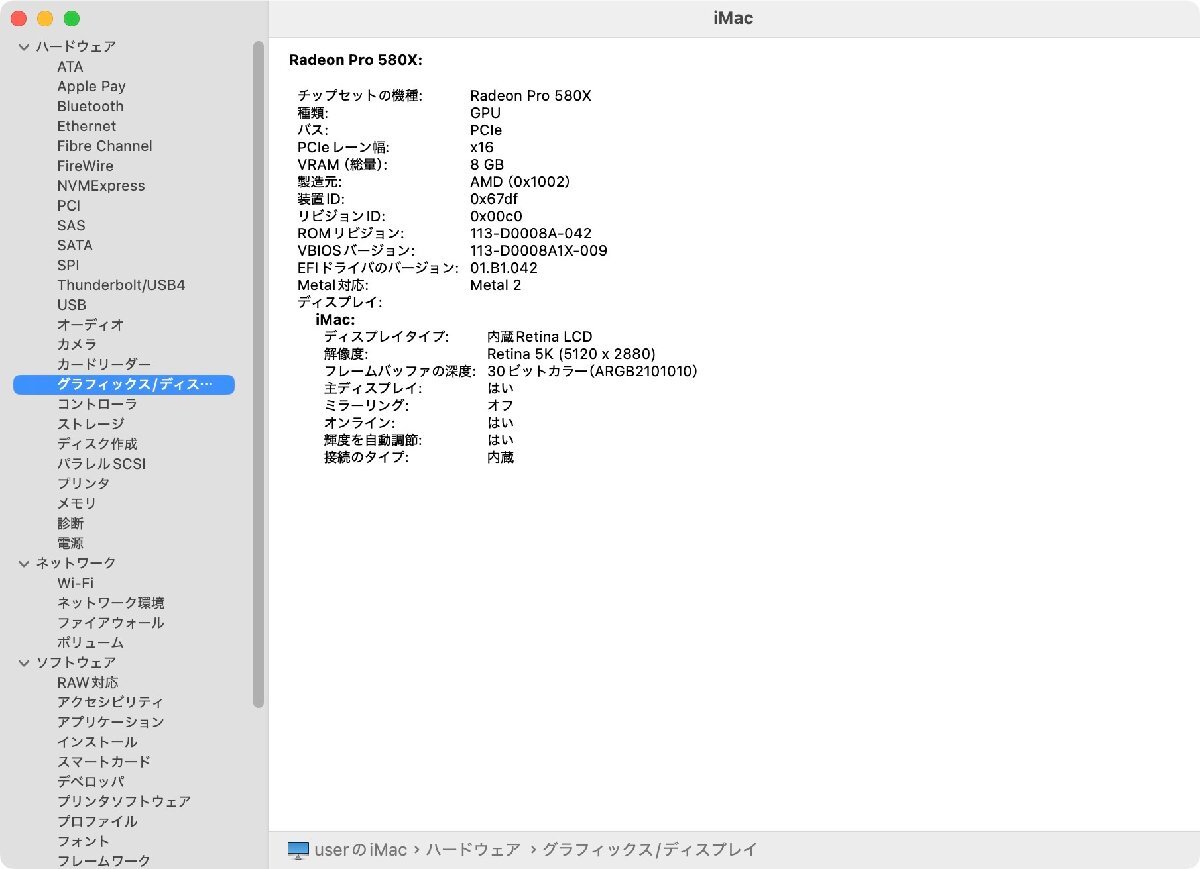Click the VRAM value '8 GB'
The height and width of the screenshot is (869, 1200).
(x=487, y=164)
